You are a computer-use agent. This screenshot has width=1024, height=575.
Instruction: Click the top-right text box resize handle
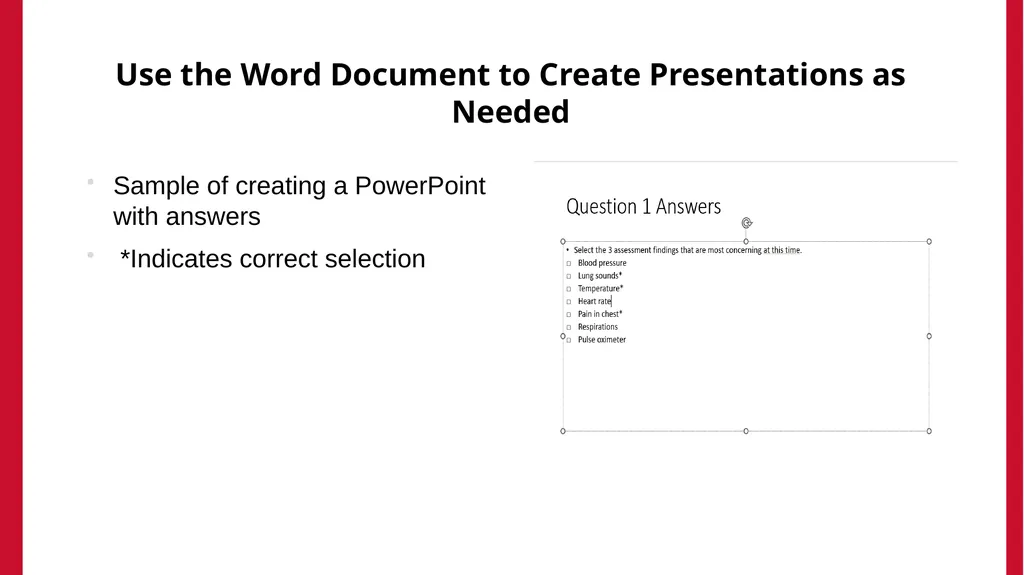(929, 242)
